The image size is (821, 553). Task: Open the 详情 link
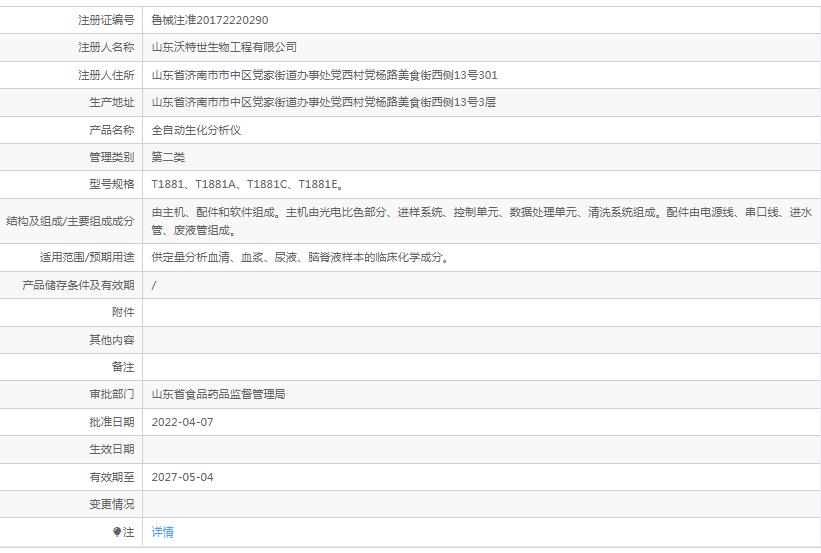point(162,532)
